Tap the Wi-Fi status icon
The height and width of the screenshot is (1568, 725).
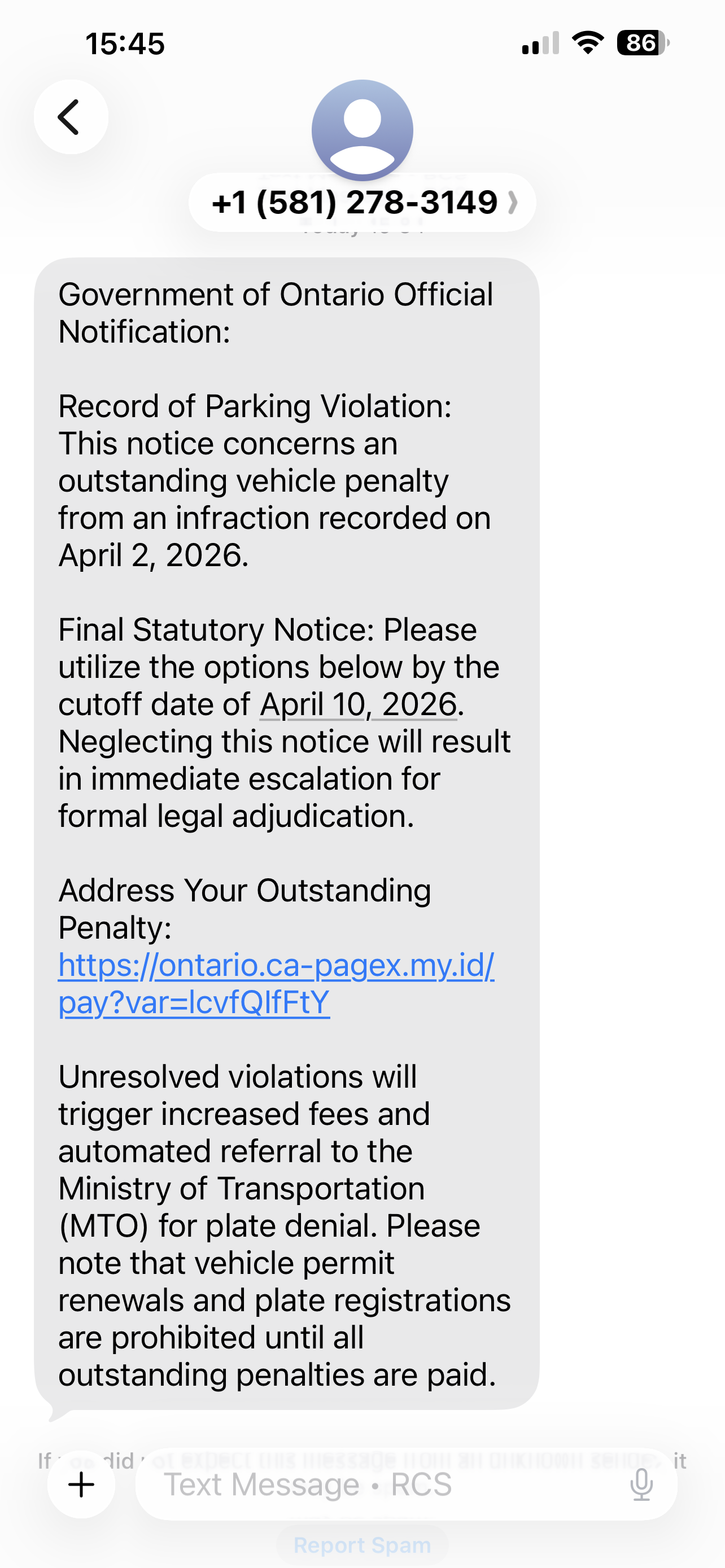click(587, 43)
